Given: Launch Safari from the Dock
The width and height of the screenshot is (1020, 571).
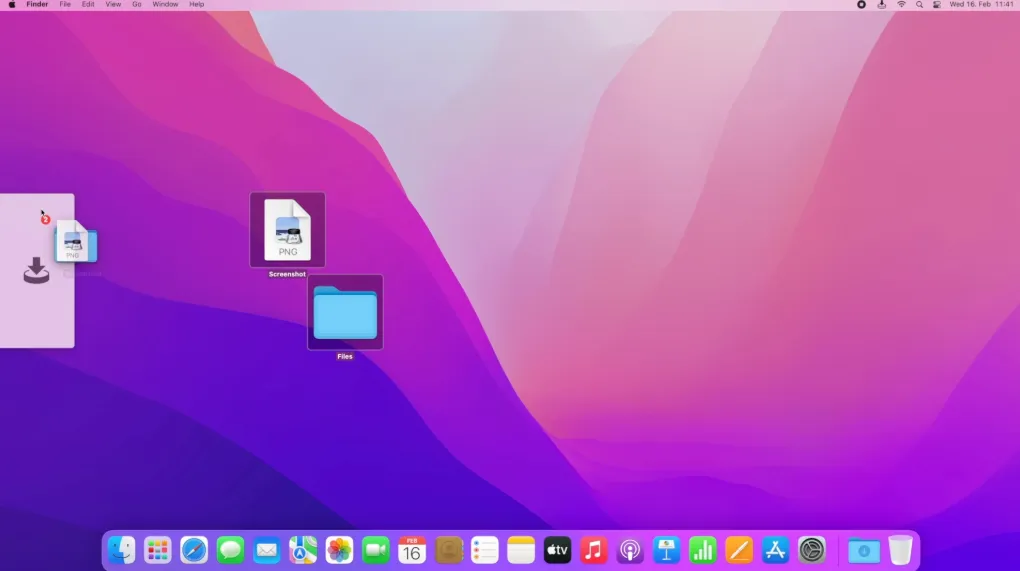Looking at the screenshot, I should click(x=194, y=550).
